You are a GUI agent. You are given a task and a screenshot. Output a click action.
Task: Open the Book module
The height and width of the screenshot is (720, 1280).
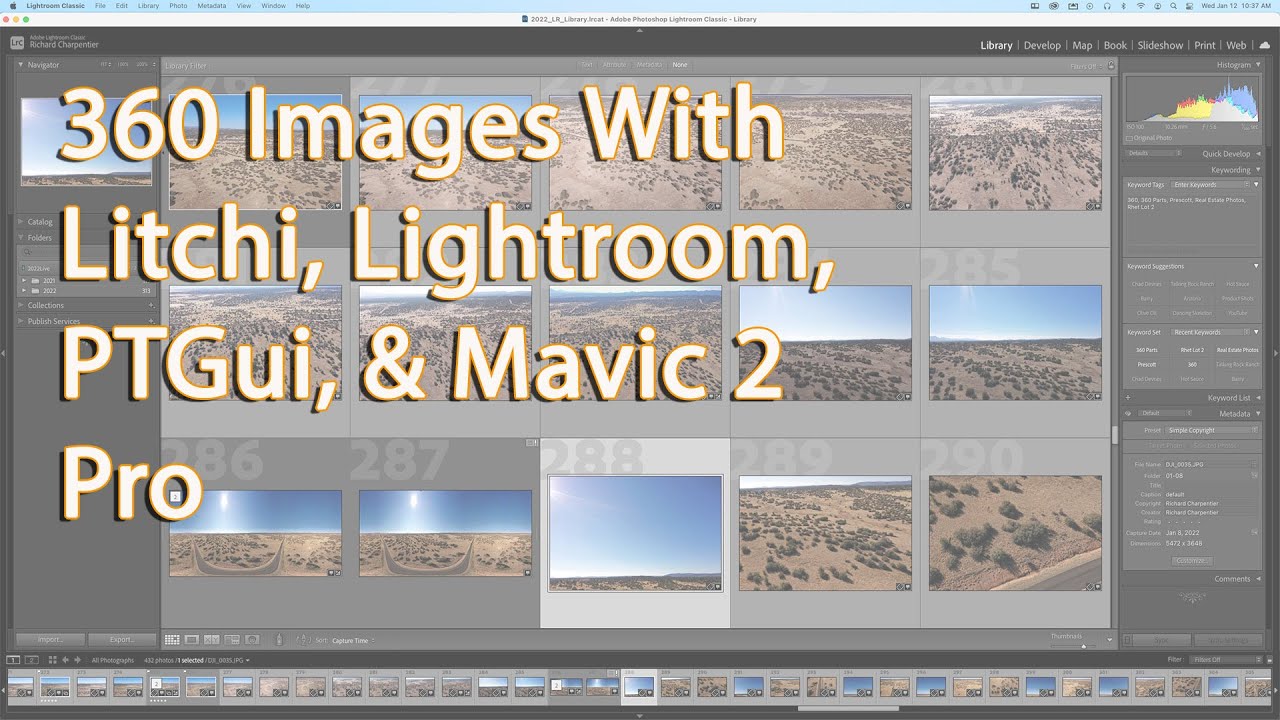[x=1115, y=45]
